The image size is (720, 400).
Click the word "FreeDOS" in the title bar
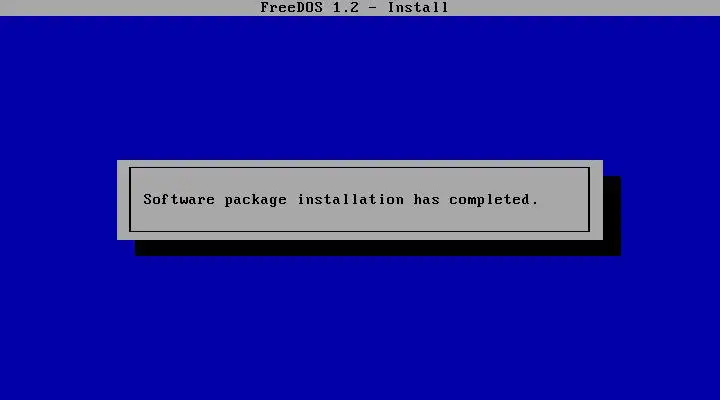click(x=292, y=7)
